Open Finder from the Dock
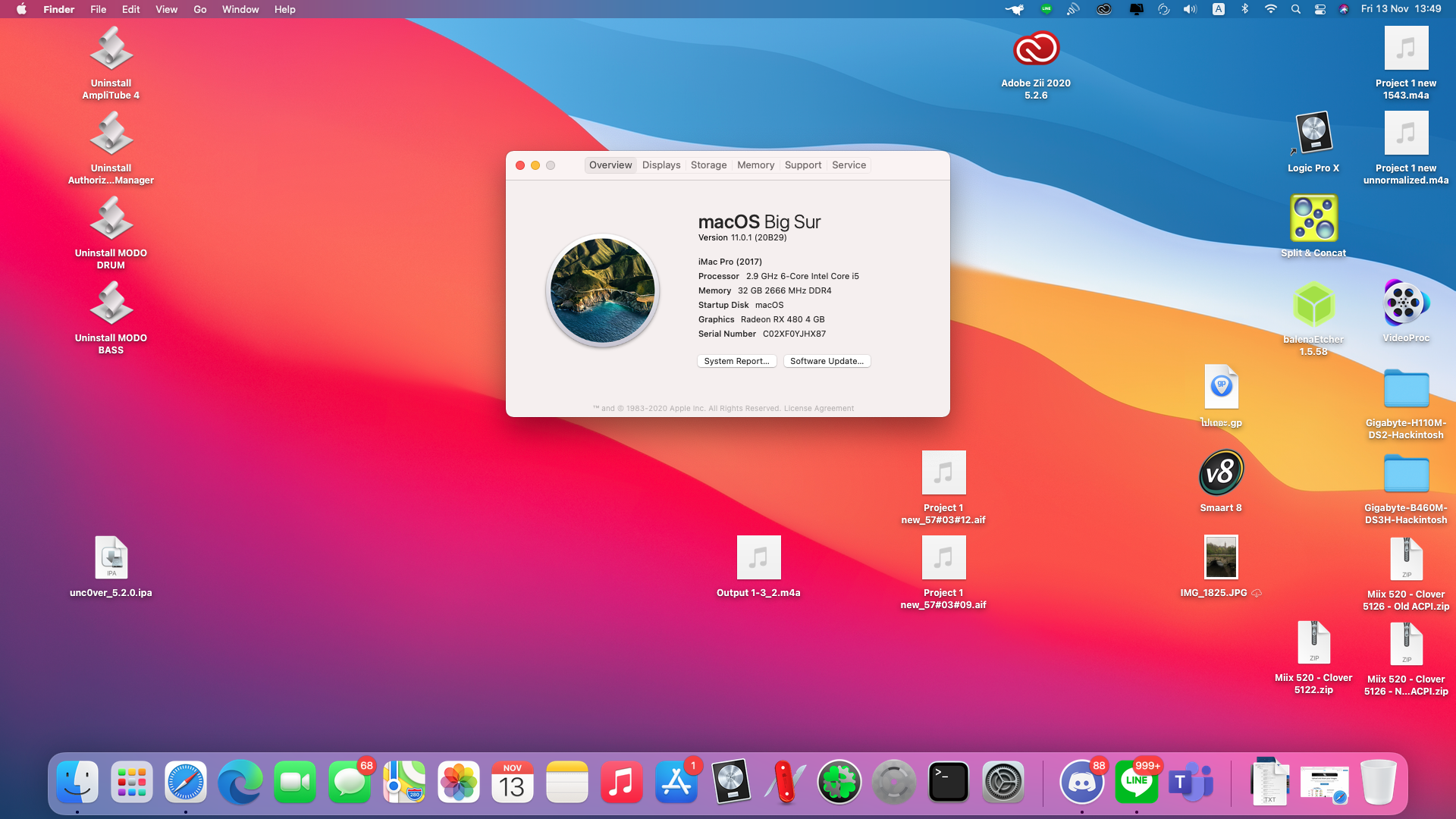Viewport: 1456px width, 819px height. coord(77,782)
